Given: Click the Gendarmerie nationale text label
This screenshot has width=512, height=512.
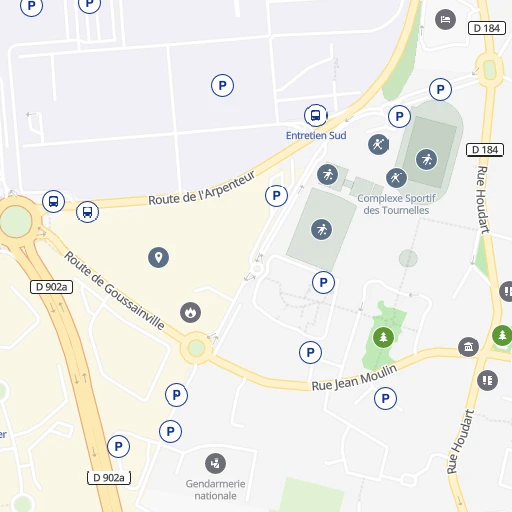Looking at the screenshot, I should tap(215, 490).
